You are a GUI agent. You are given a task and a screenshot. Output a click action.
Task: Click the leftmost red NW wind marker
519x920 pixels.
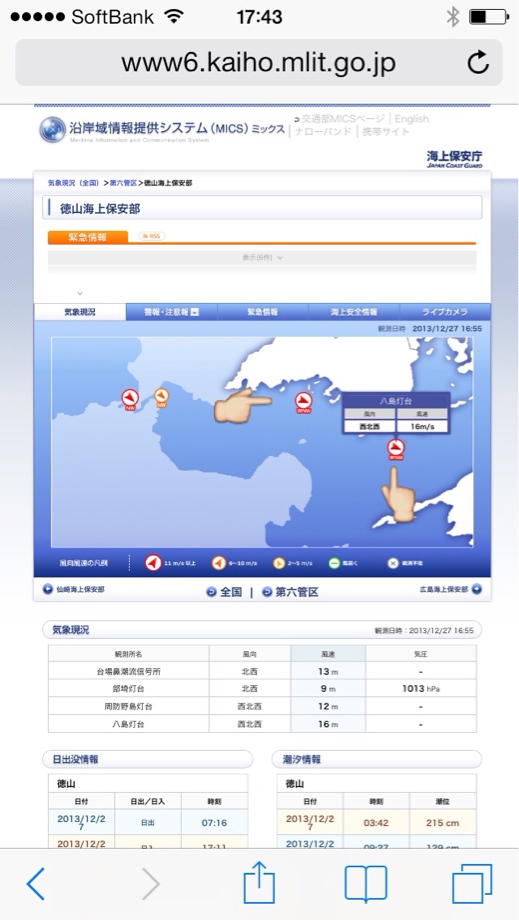point(130,400)
